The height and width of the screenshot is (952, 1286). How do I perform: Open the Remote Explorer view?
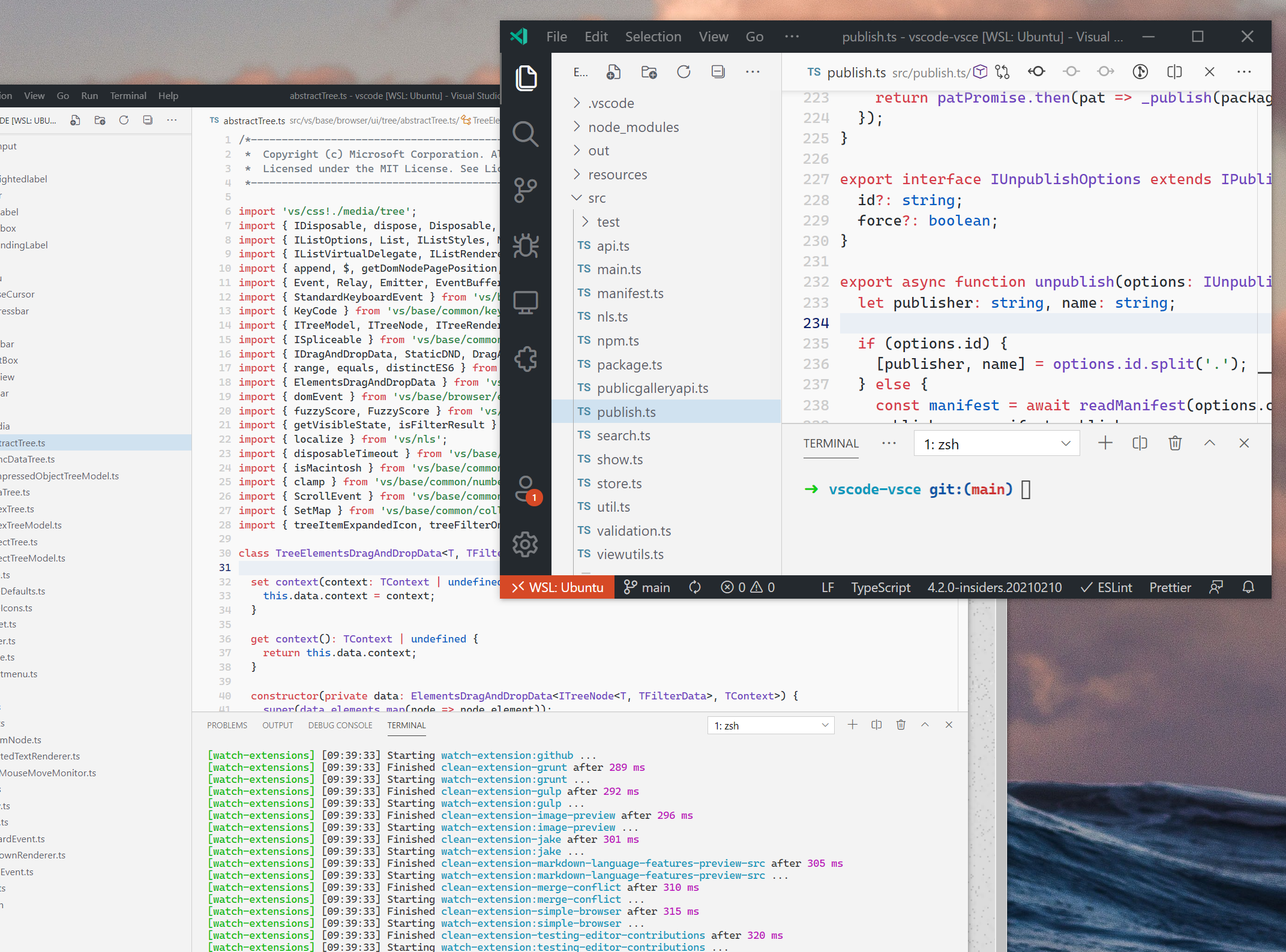[526, 302]
